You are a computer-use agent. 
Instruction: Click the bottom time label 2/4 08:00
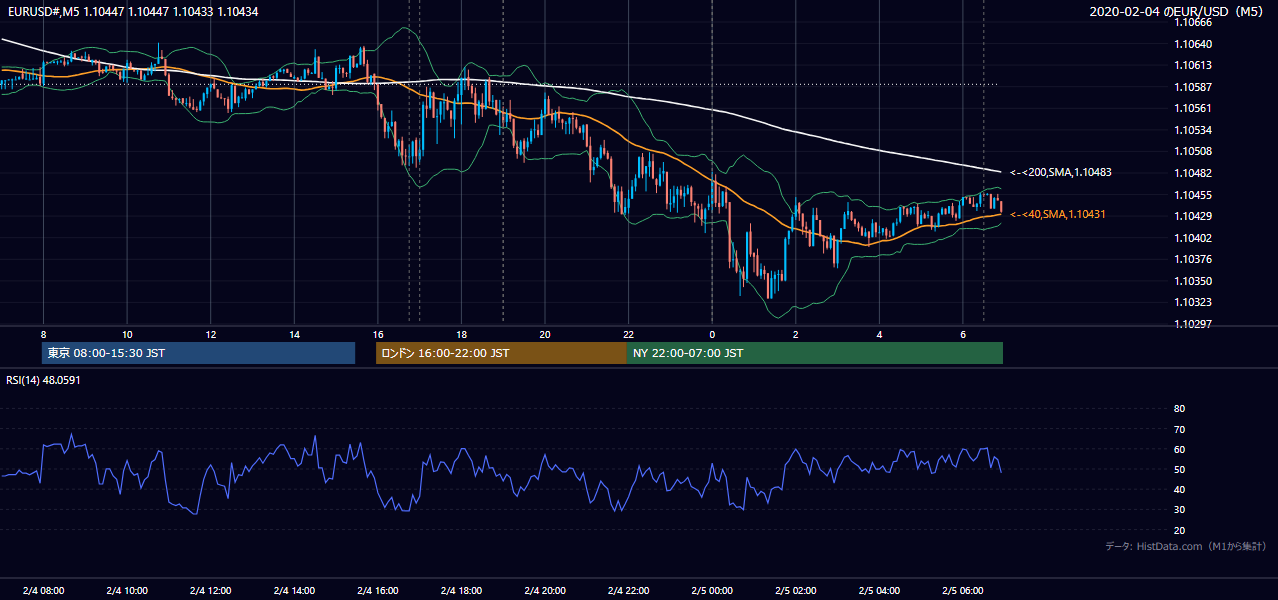pos(43,591)
